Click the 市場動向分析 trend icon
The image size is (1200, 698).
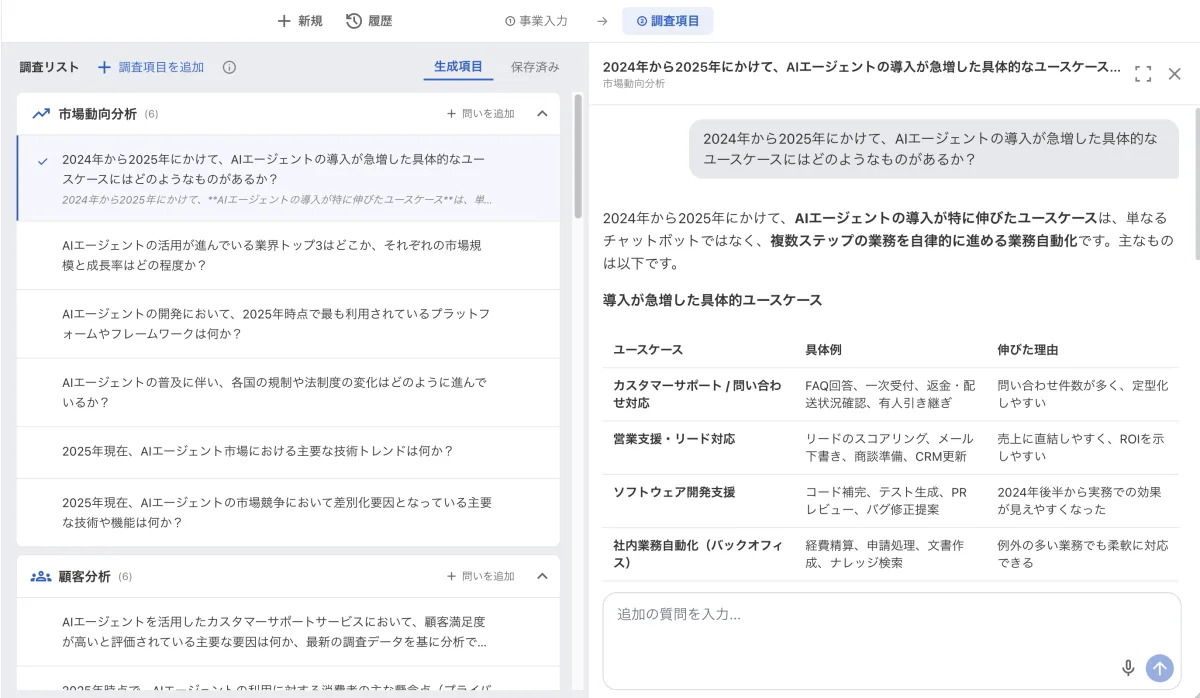click(41, 114)
